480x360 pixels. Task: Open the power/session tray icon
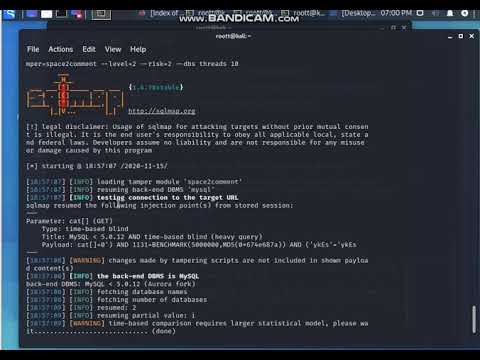pos(464,13)
